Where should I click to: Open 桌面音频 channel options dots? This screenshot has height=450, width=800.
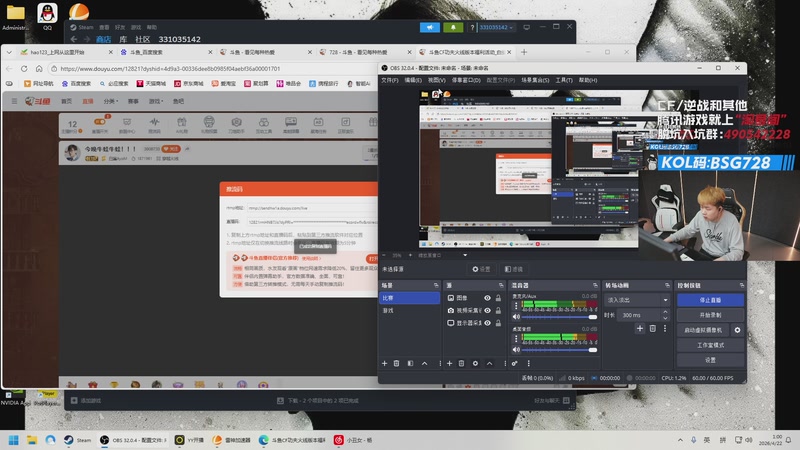(516, 338)
